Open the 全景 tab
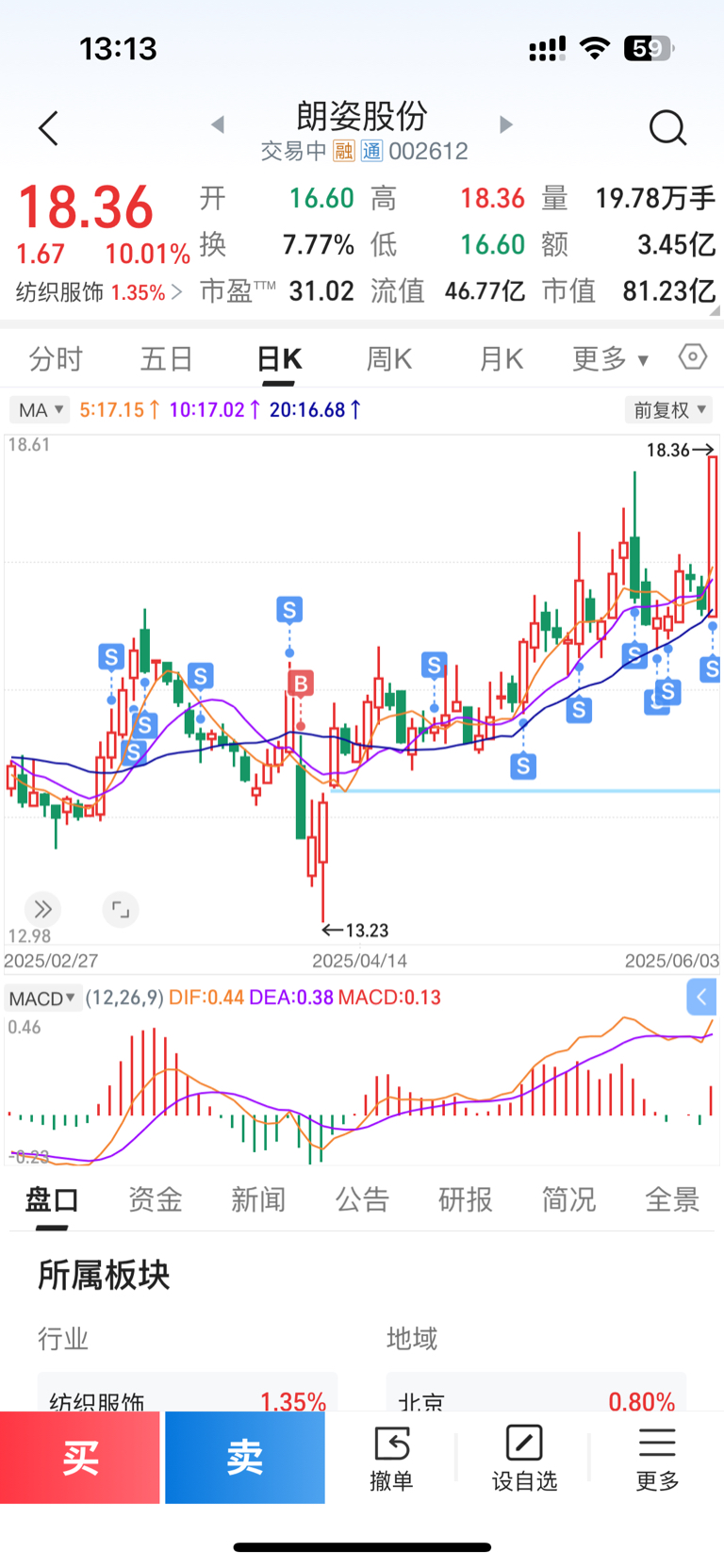Image resolution: width=724 pixels, height=1568 pixels. point(672,1199)
